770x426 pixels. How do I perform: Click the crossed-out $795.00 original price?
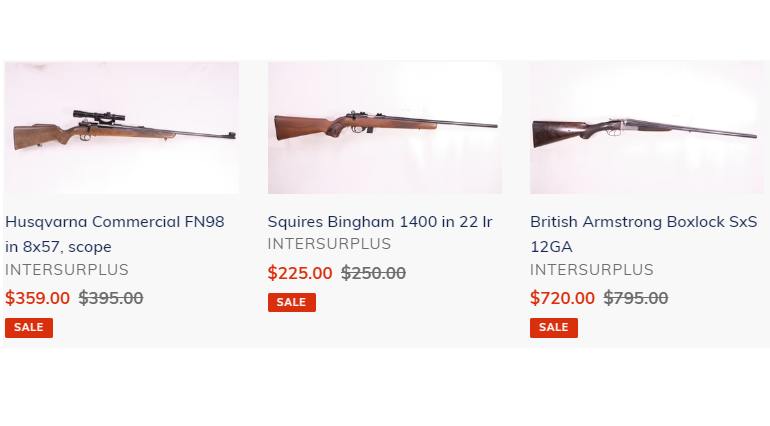point(636,298)
